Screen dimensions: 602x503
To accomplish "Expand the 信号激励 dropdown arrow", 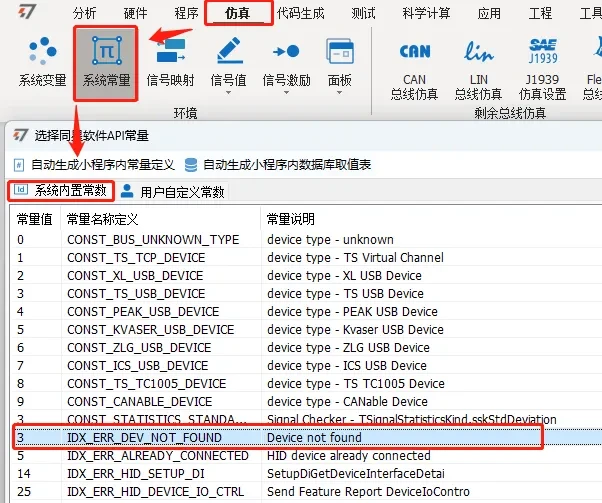I will point(286,93).
